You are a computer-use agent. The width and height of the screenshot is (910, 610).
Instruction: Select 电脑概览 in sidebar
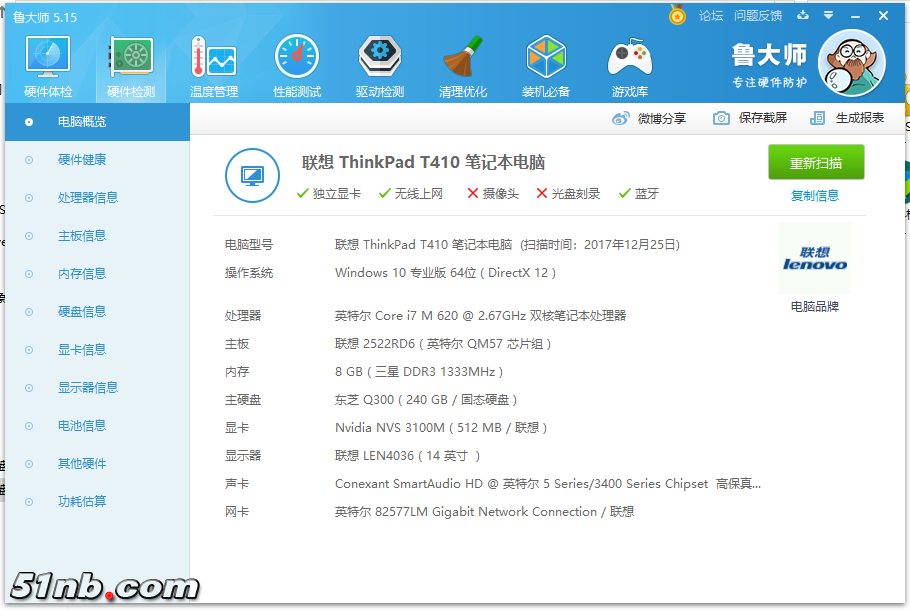pos(98,122)
